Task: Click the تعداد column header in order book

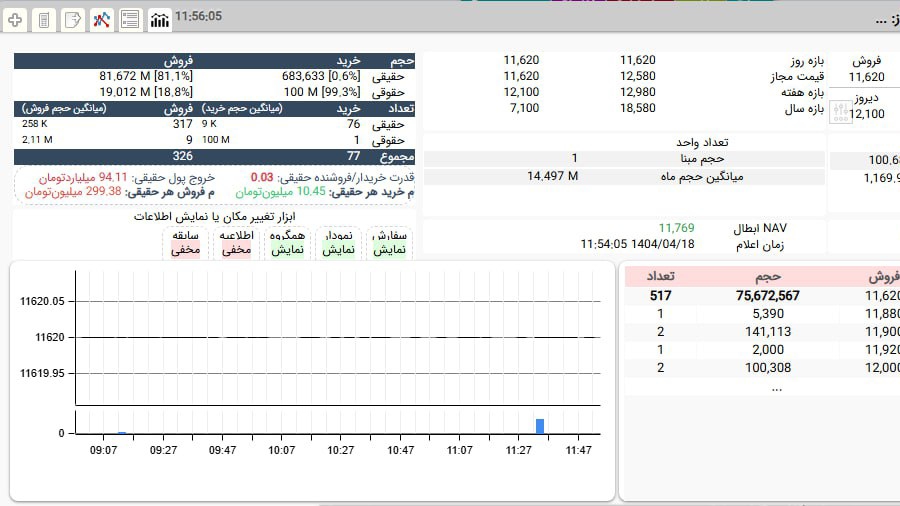Action: pyautogui.click(x=661, y=277)
